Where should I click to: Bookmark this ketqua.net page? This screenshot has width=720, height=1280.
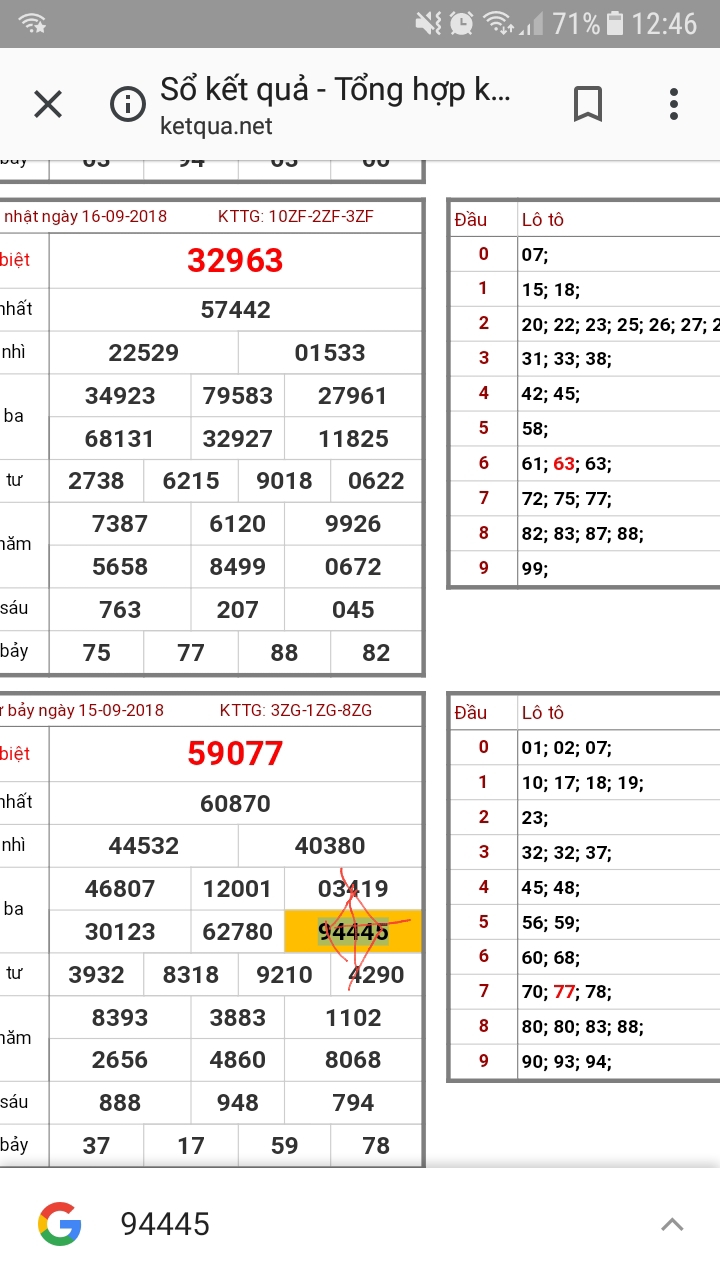point(587,104)
